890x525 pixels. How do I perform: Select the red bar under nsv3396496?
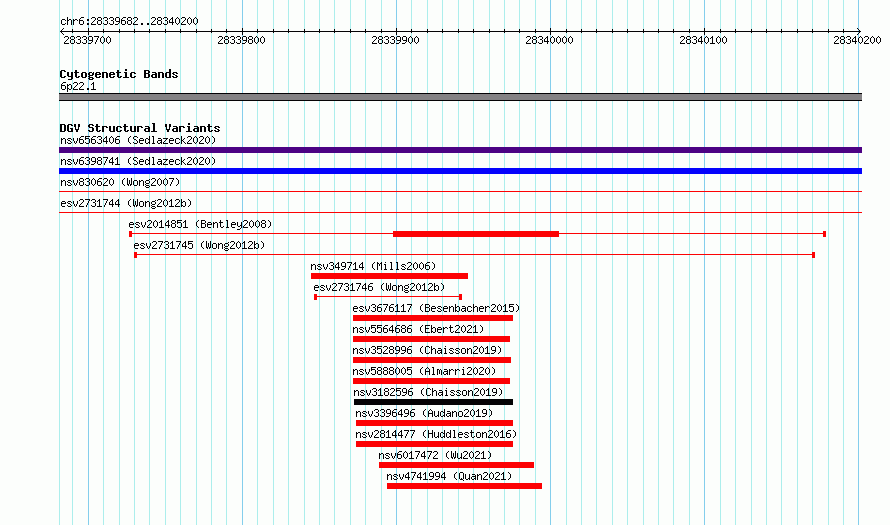[434, 423]
